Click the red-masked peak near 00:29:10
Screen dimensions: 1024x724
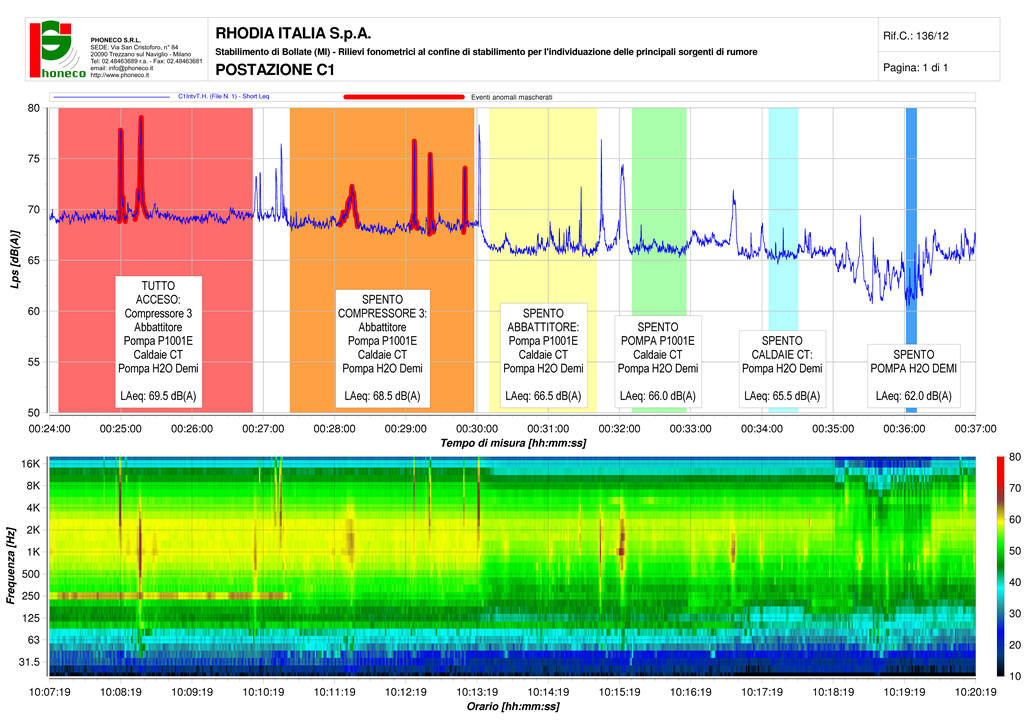[x=414, y=183]
